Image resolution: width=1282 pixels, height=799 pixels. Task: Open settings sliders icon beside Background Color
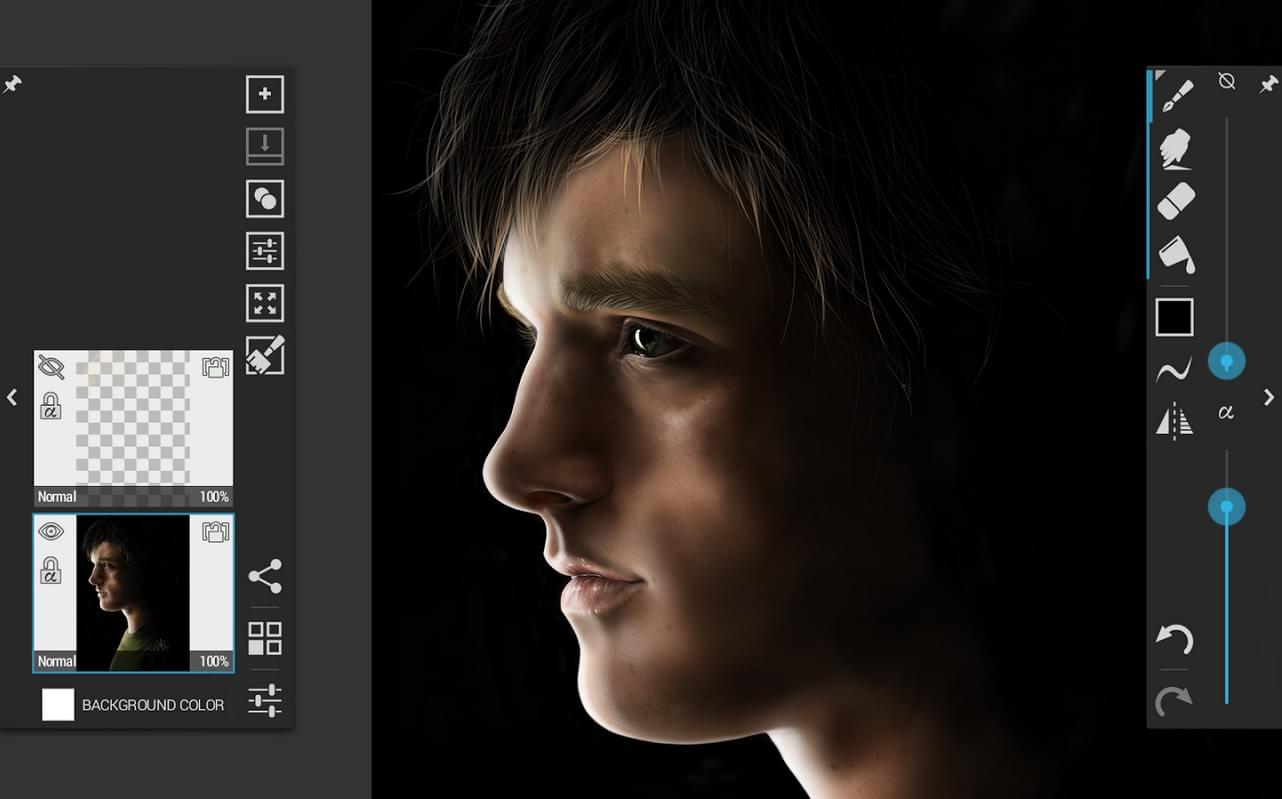[x=265, y=700]
